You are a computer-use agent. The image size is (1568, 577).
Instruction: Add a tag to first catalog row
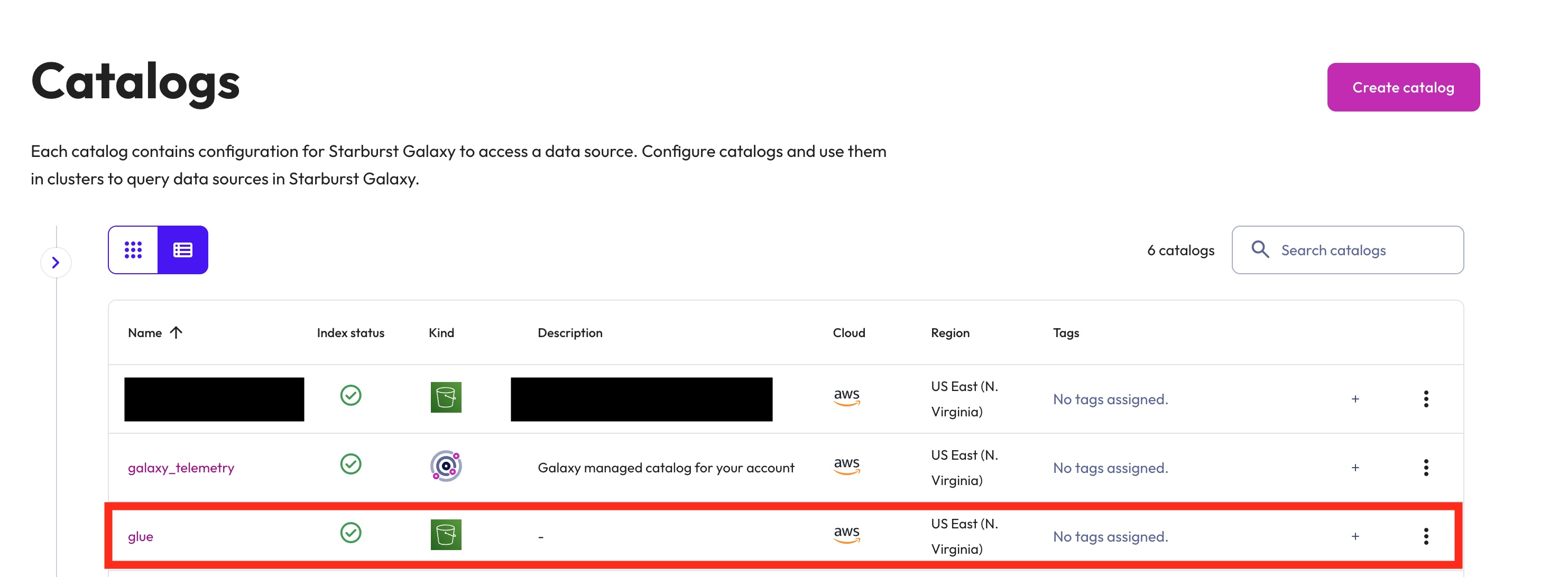click(1355, 398)
